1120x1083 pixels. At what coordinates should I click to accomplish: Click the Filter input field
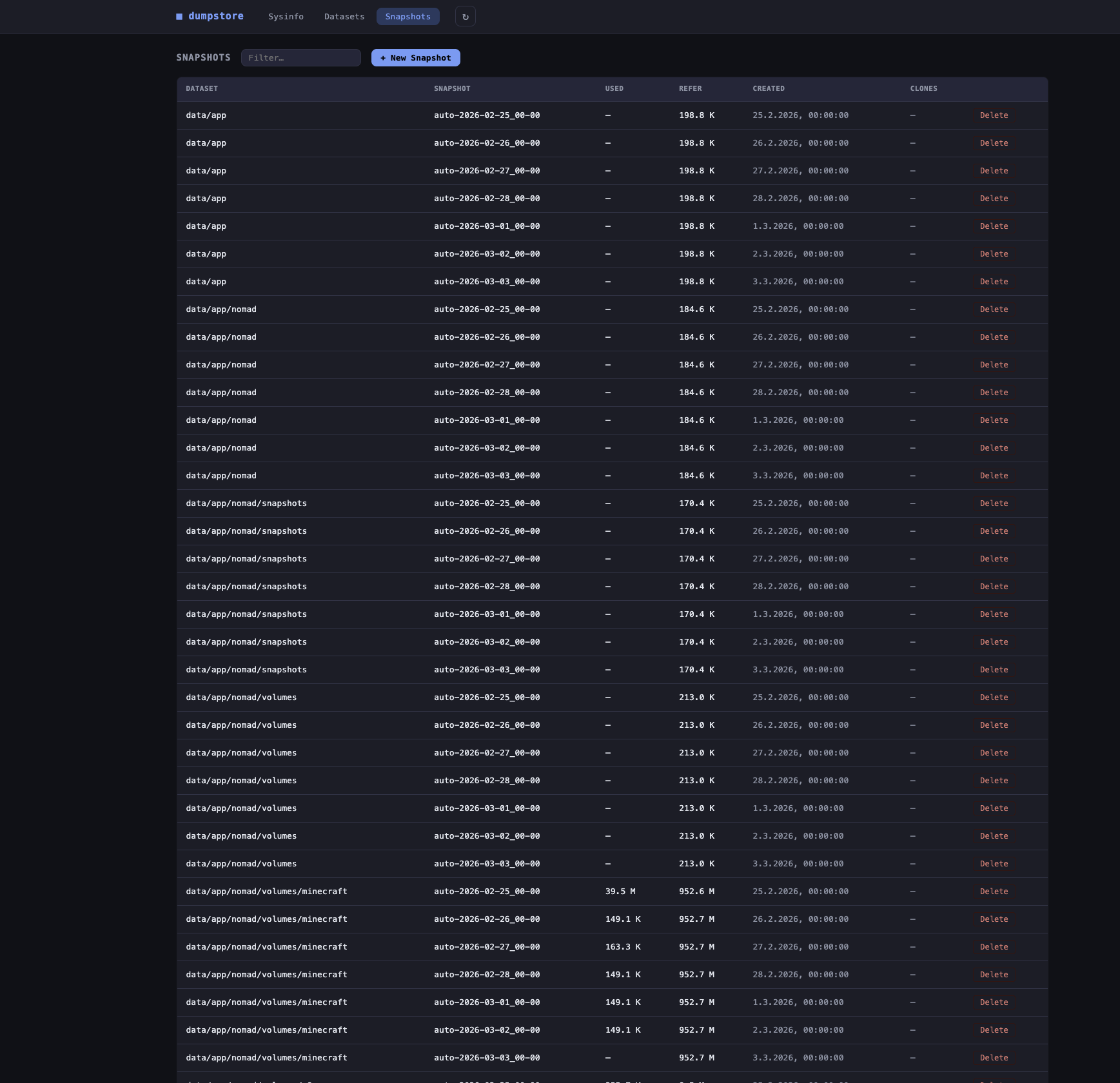[300, 57]
